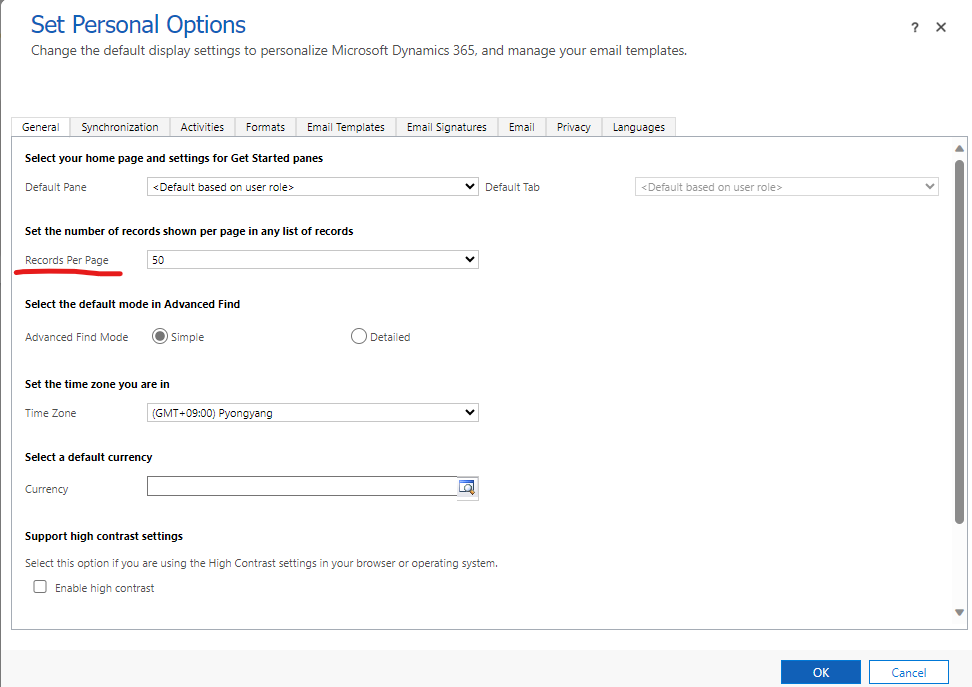
Task: Open the Email Signatures tab
Action: coord(447,127)
